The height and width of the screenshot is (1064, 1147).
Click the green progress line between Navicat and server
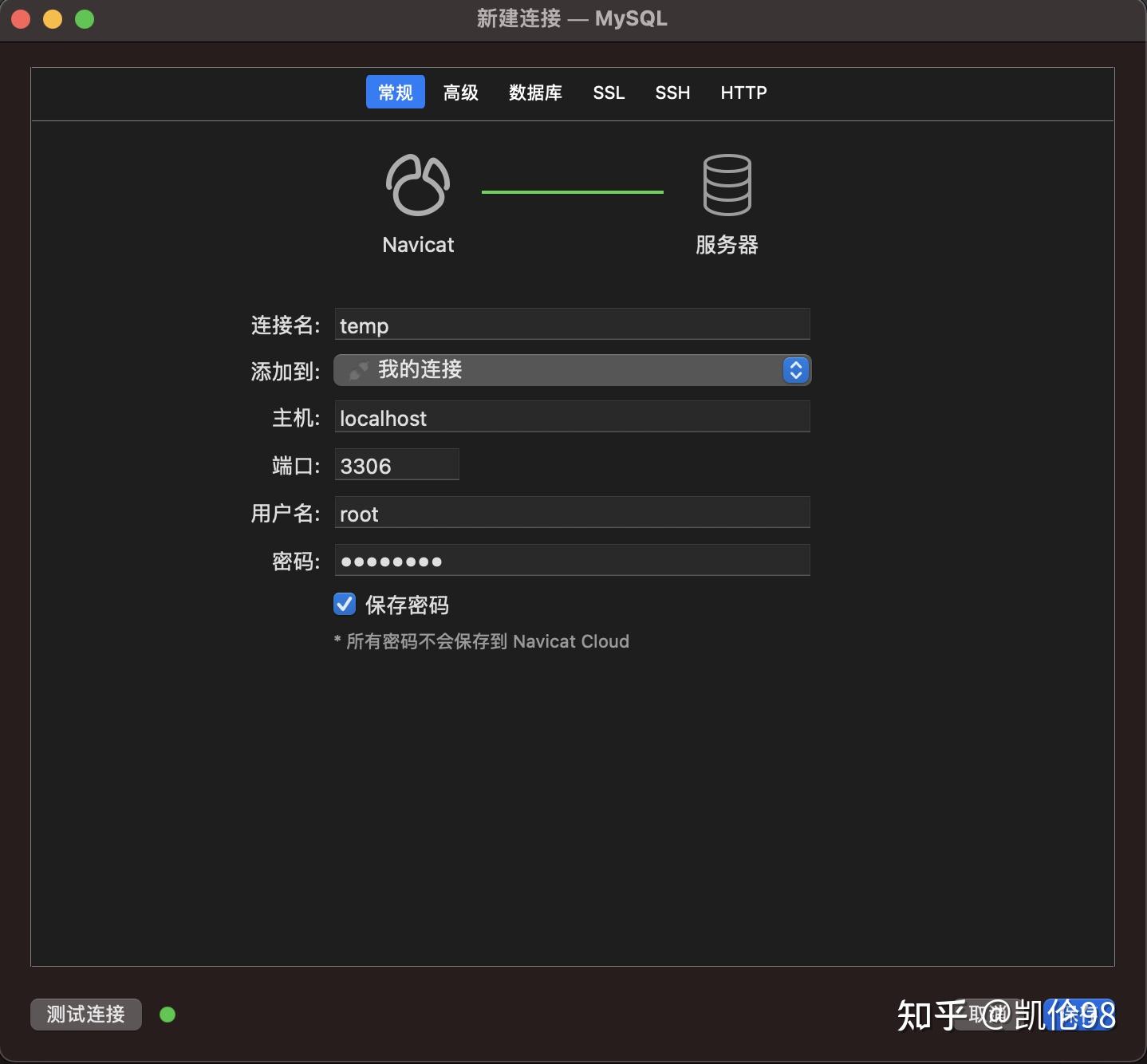coord(572,191)
